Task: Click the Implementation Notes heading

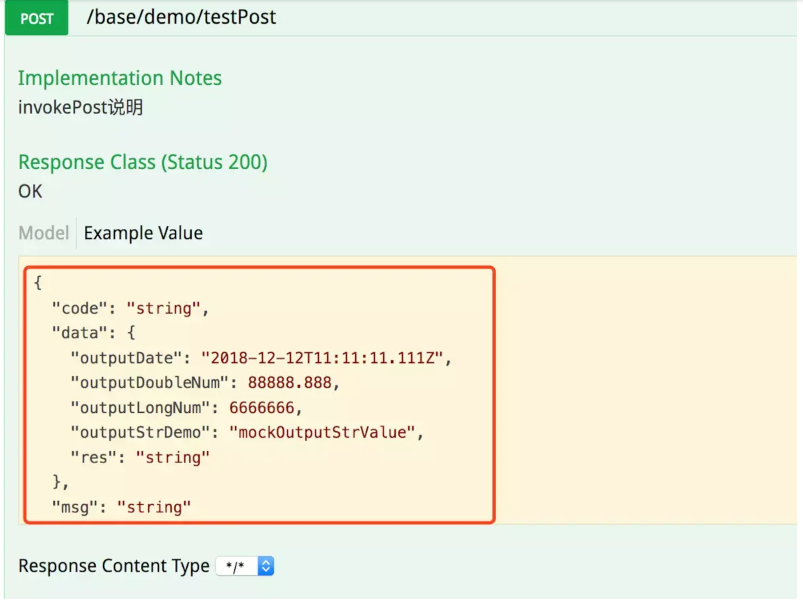Action: [120, 78]
